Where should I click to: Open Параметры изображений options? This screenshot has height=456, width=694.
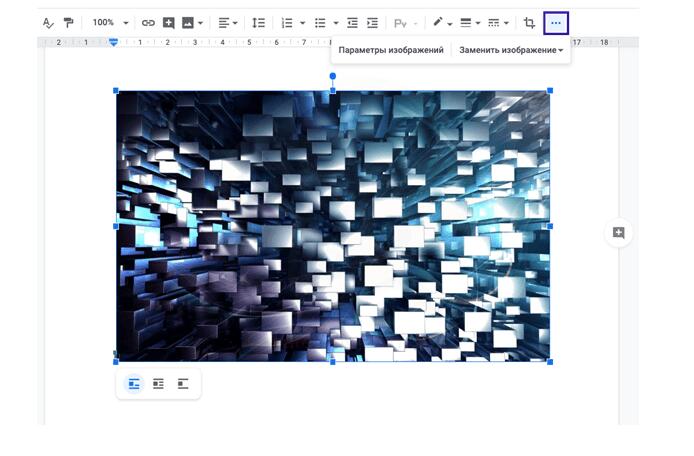pyautogui.click(x=391, y=50)
